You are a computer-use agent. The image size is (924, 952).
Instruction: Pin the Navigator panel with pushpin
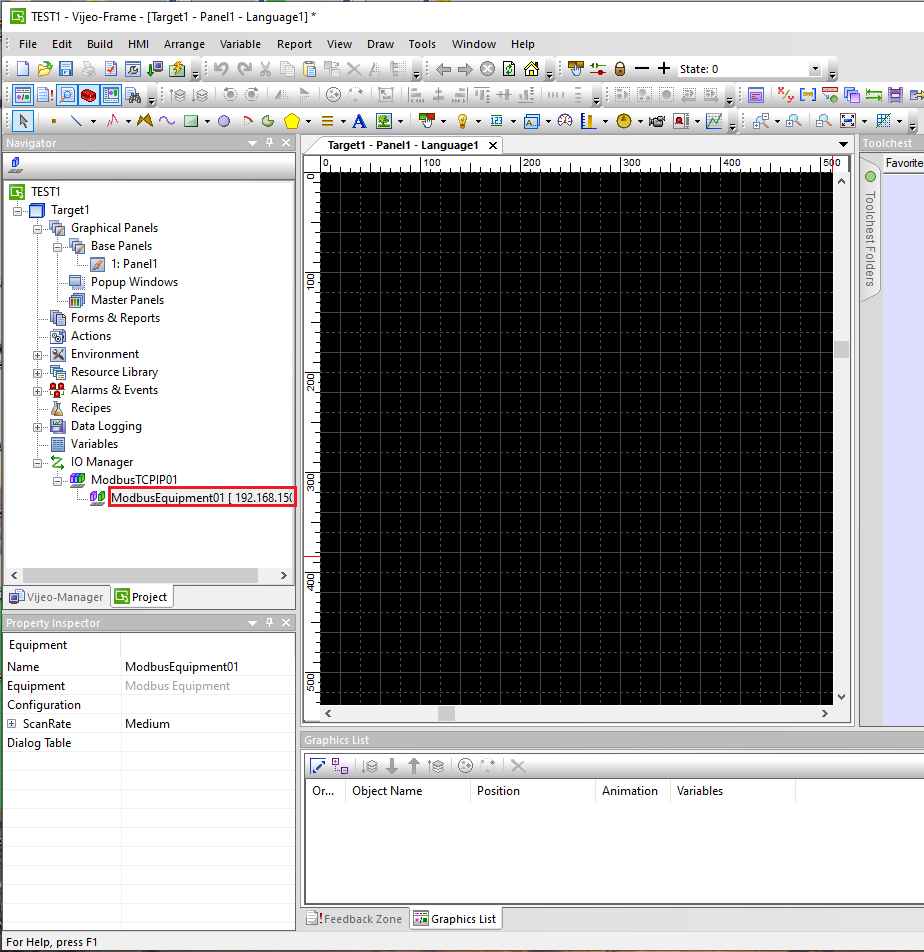pos(270,143)
